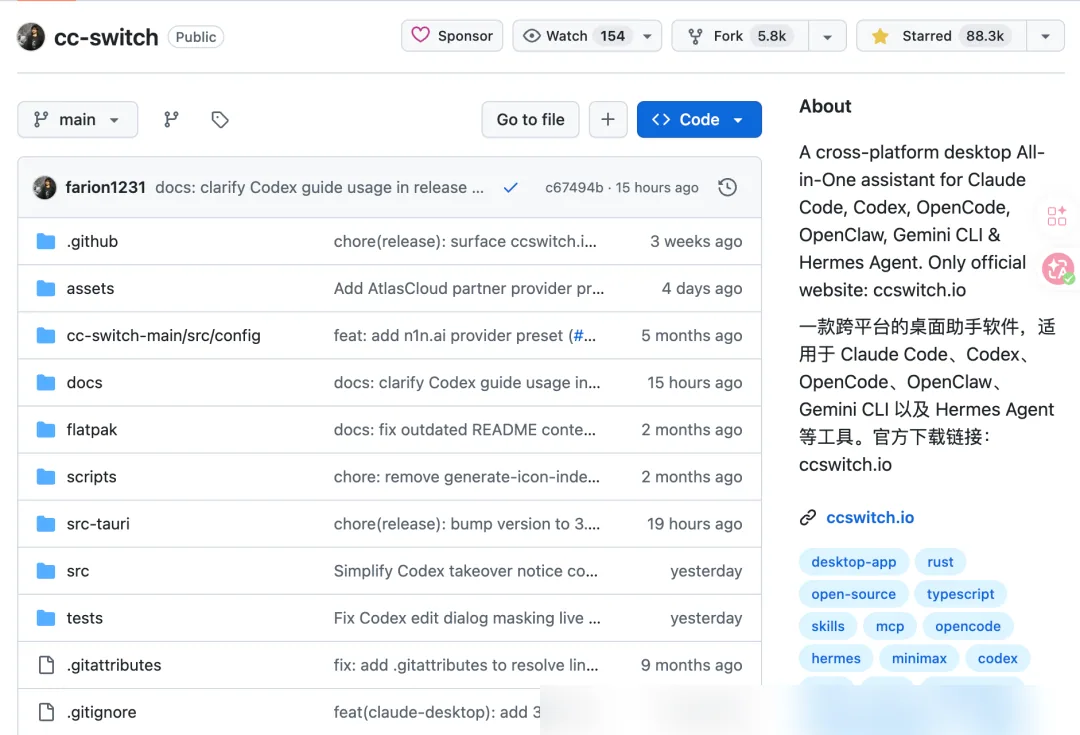Click the docs folder icon
Screen dimensions: 1080x735
(45, 382)
